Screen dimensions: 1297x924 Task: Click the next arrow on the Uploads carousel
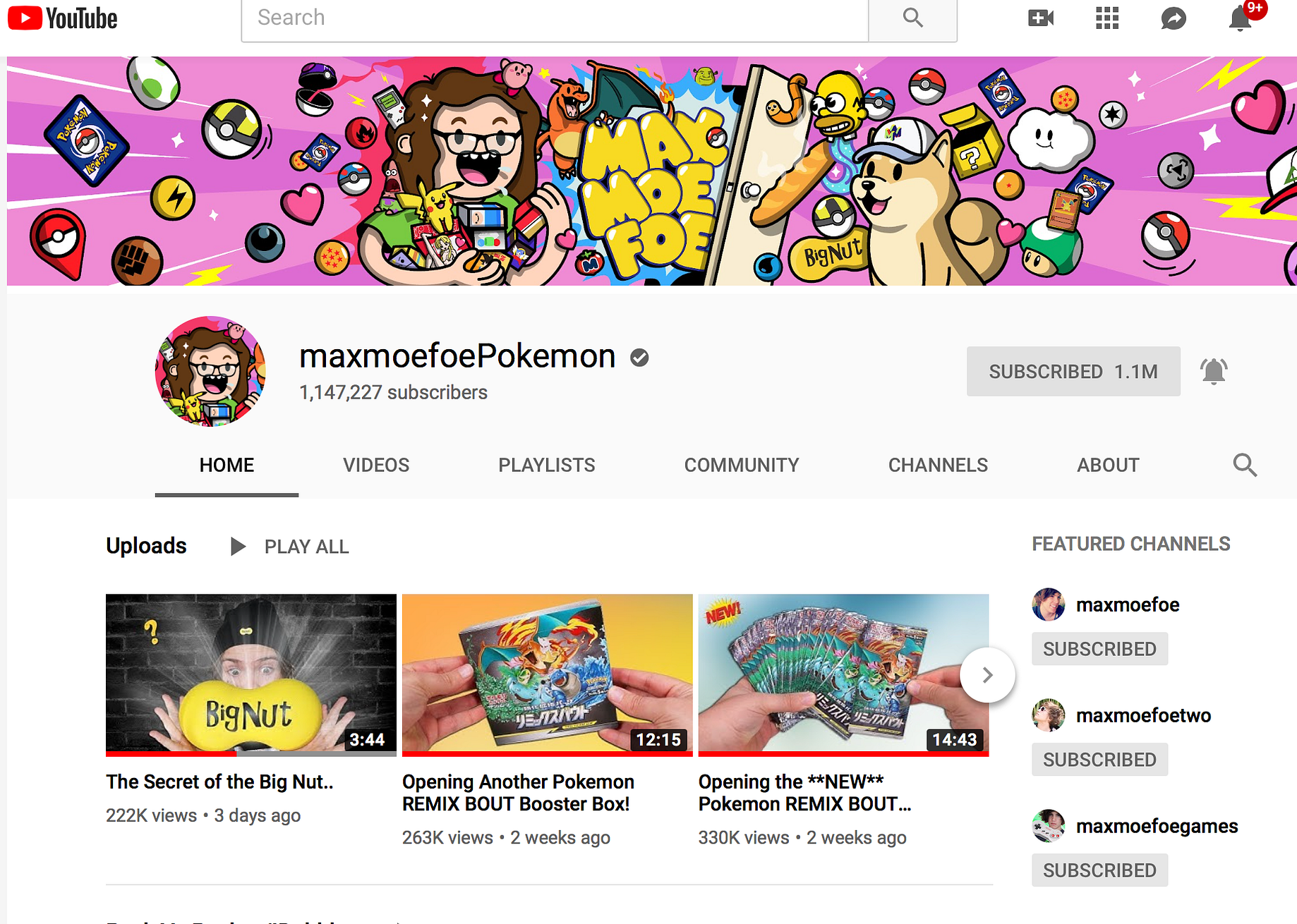click(987, 675)
